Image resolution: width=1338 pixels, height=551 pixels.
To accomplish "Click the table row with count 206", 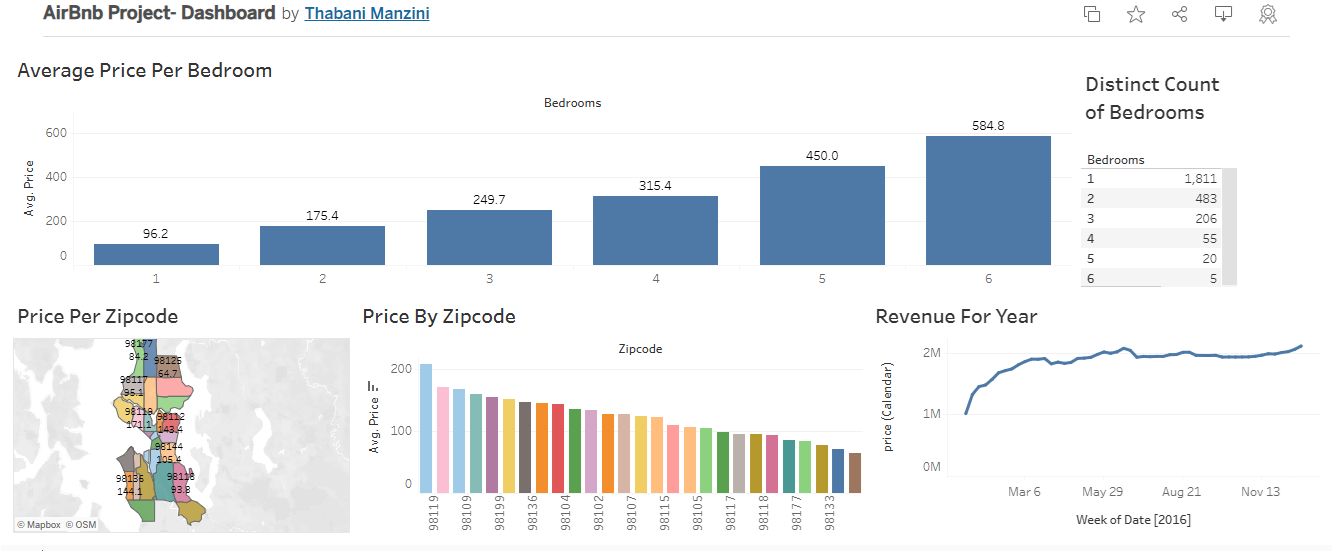I will click(1152, 218).
